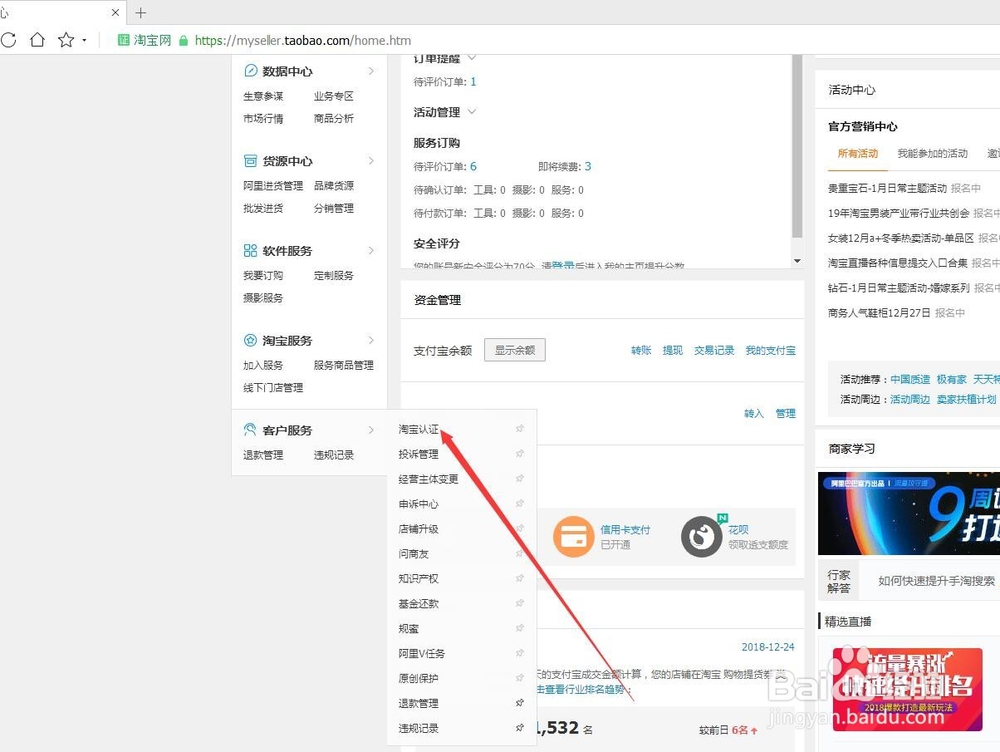Image resolution: width=1000 pixels, height=752 pixels.
Task: Unpin 退款管理 in the flyout menu
Action: pos(520,702)
